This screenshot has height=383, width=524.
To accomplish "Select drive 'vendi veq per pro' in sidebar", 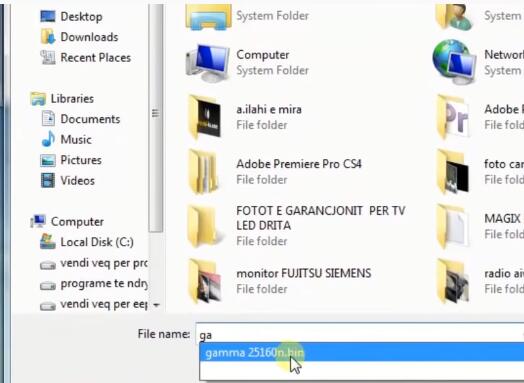I will 104,263.
